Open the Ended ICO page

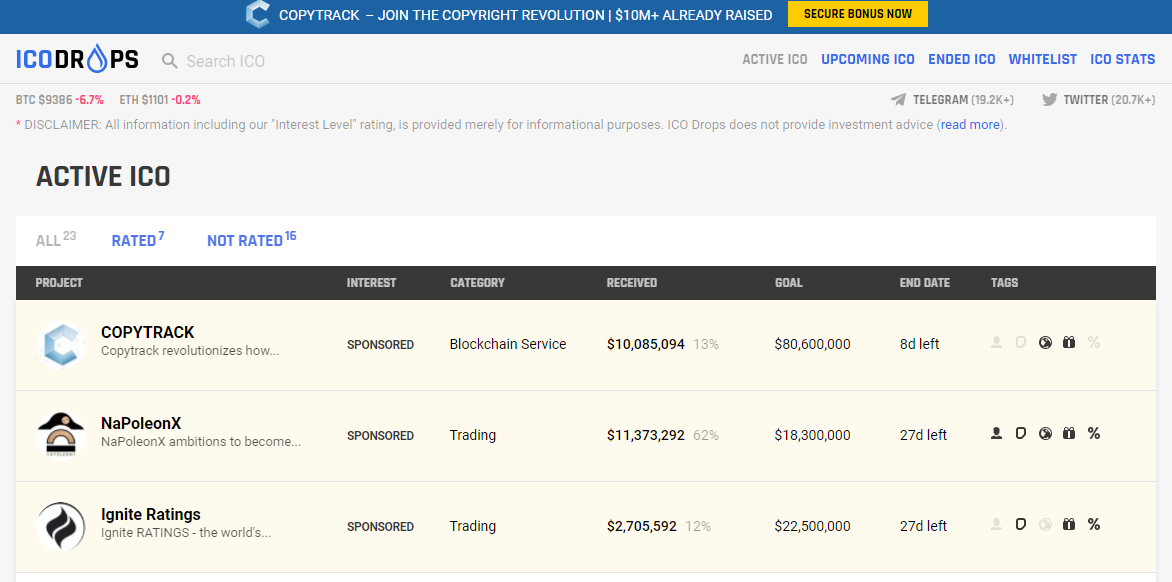[961, 59]
